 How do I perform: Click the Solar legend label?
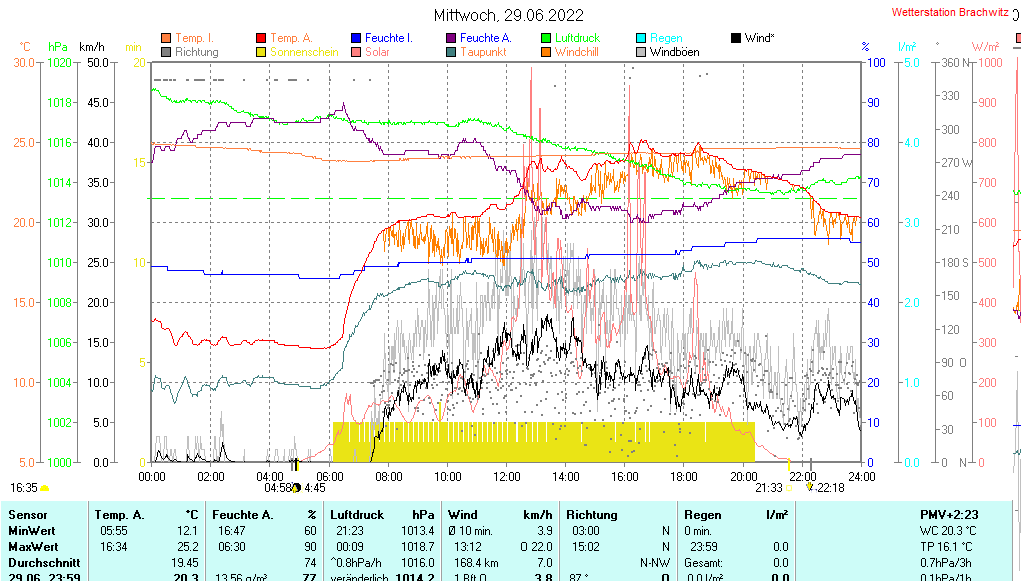pyautogui.click(x=377, y=52)
